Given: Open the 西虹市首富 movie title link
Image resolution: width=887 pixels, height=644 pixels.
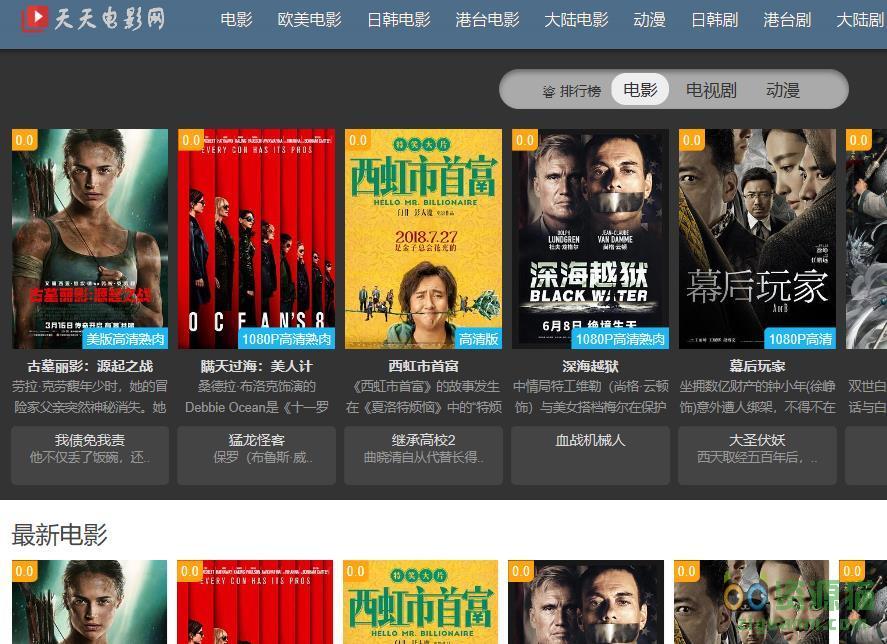Looking at the screenshot, I should (423, 366).
